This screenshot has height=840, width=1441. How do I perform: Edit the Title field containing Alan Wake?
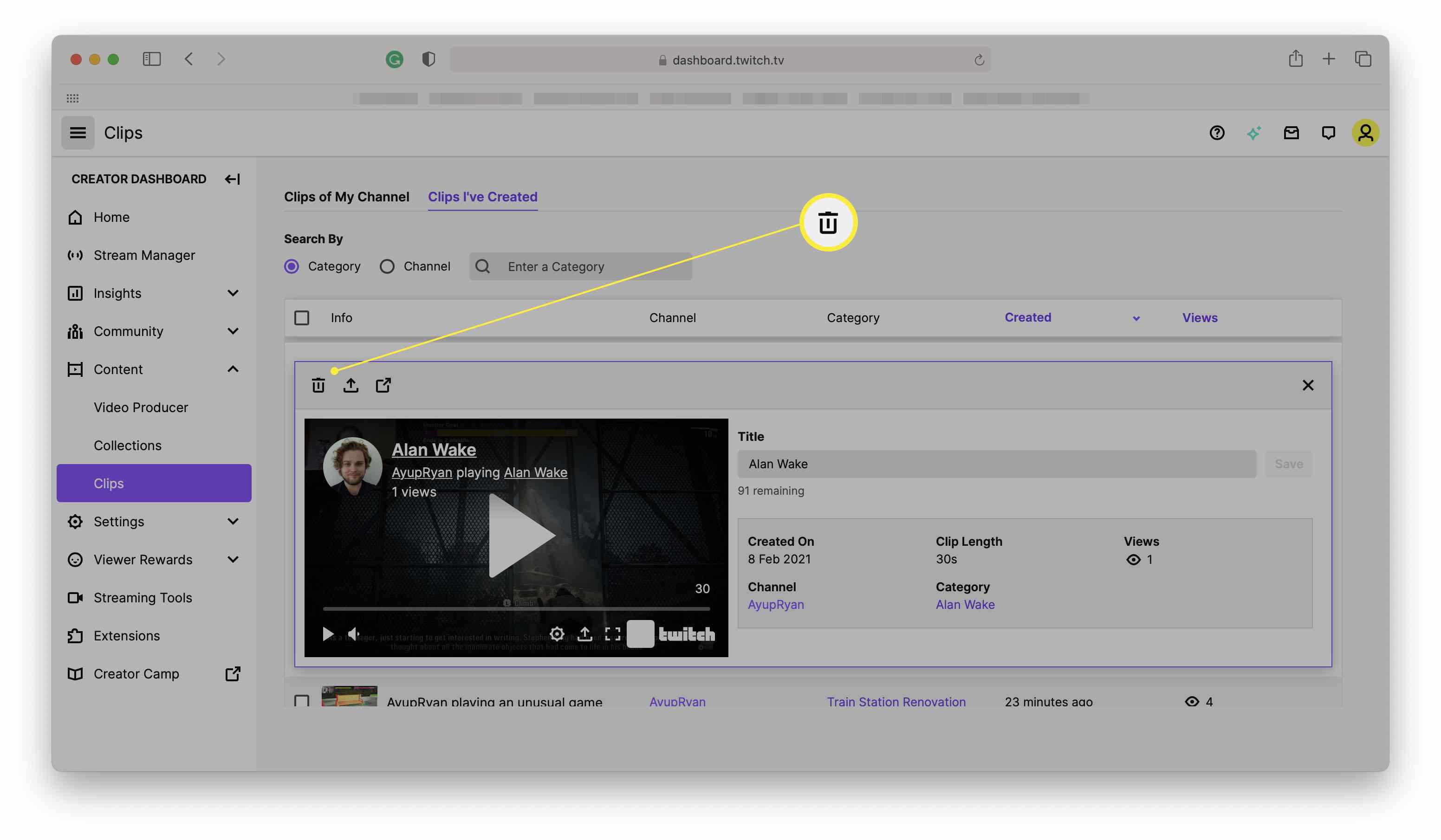pyautogui.click(x=997, y=464)
